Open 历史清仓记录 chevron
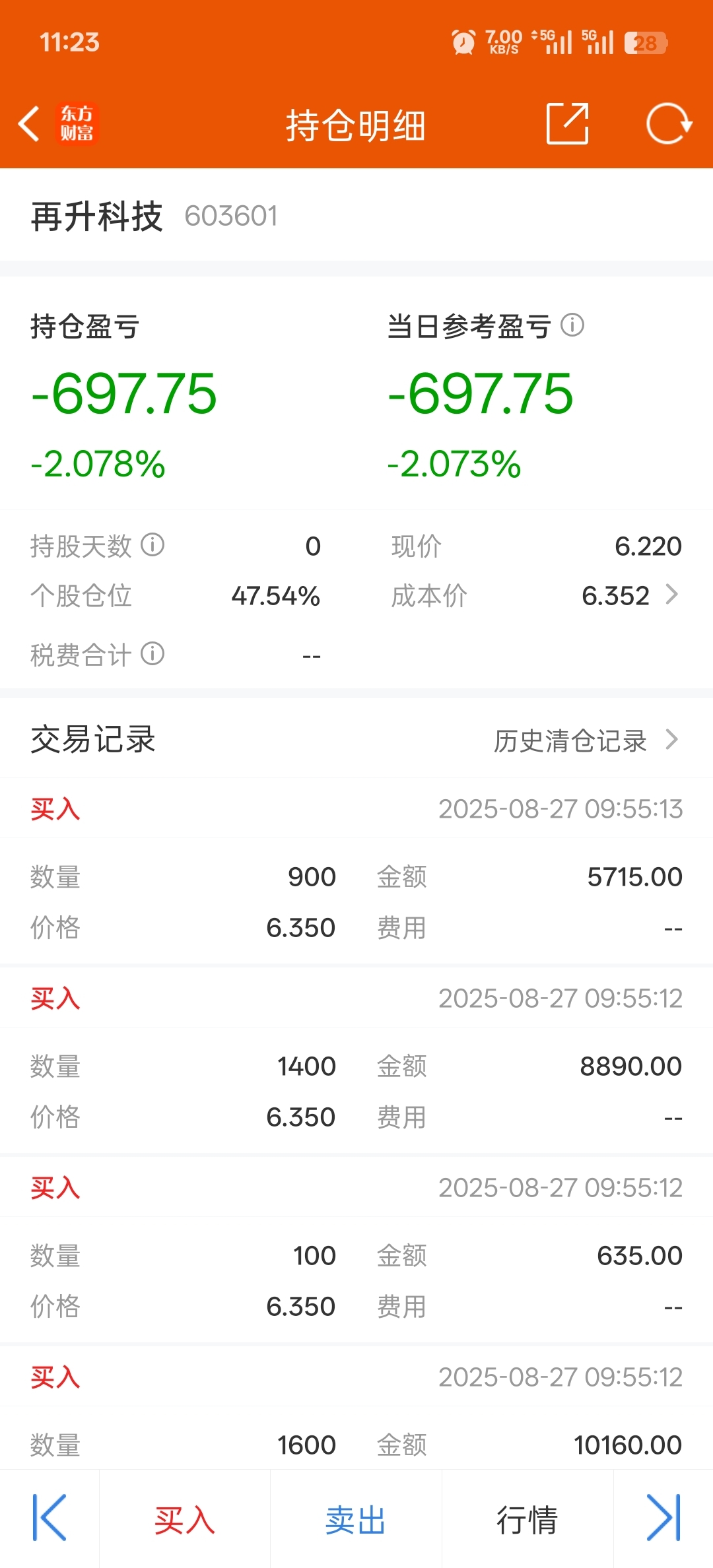Viewport: 713px width, 1568px height. pos(672,739)
